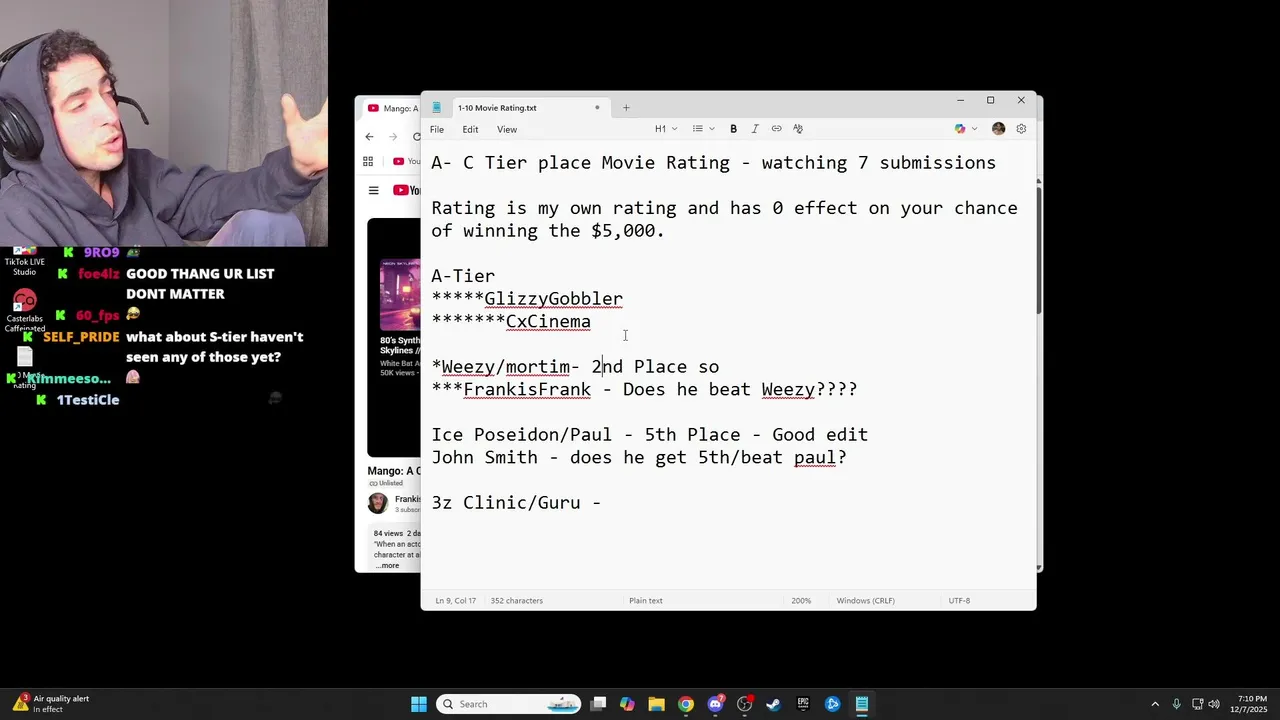Image resolution: width=1280 pixels, height=720 pixels.
Task: Switch to Google Chrome on the taskbar
Action: pos(685,704)
